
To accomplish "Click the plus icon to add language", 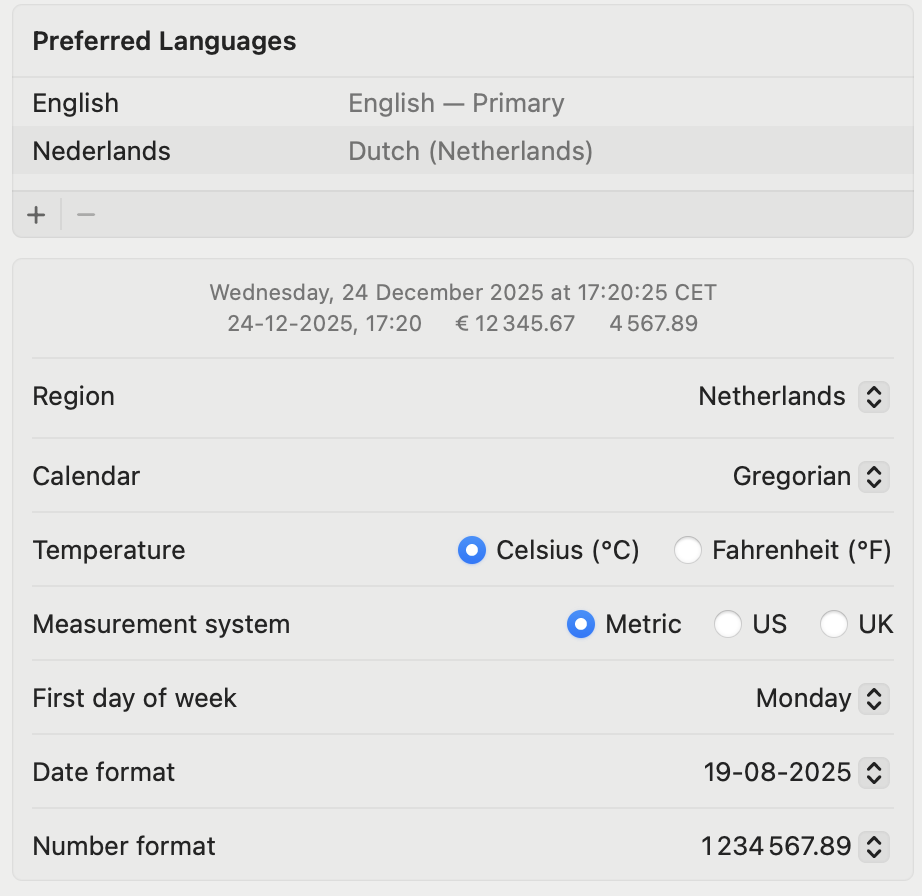I will 37,215.
